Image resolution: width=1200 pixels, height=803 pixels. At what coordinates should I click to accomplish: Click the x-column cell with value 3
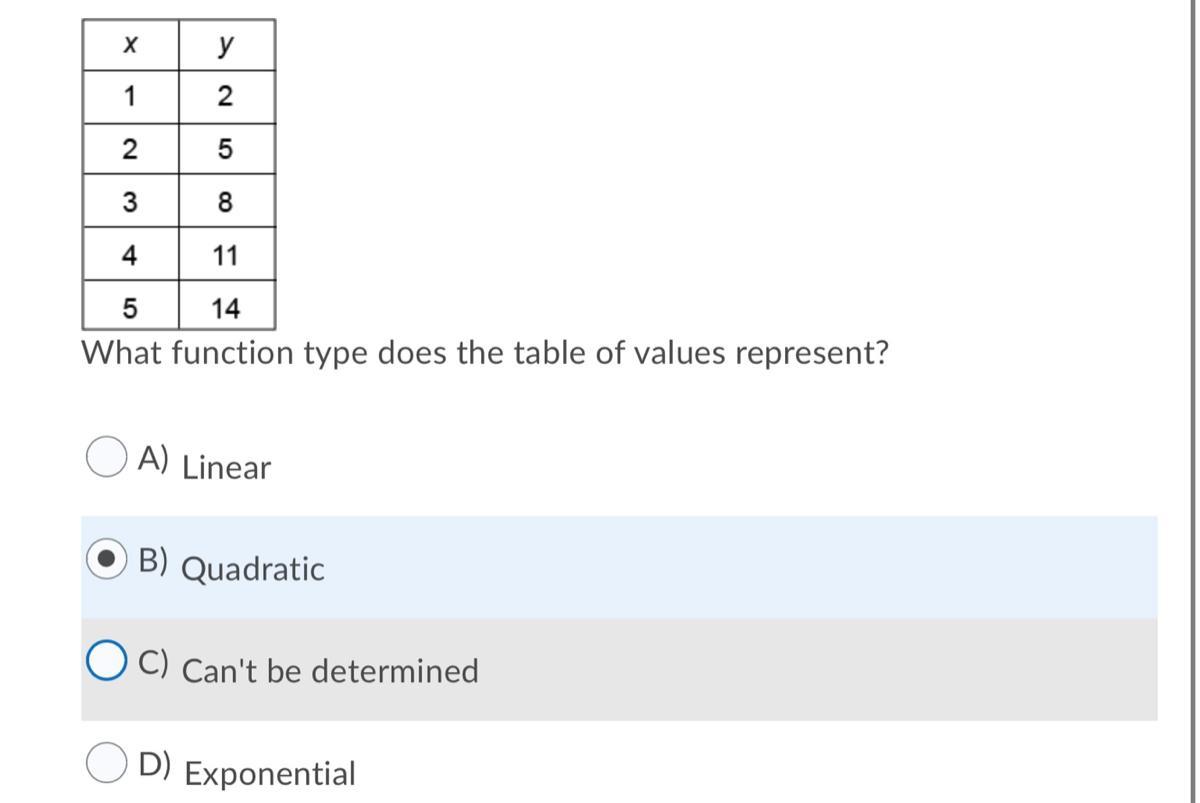click(x=130, y=202)
